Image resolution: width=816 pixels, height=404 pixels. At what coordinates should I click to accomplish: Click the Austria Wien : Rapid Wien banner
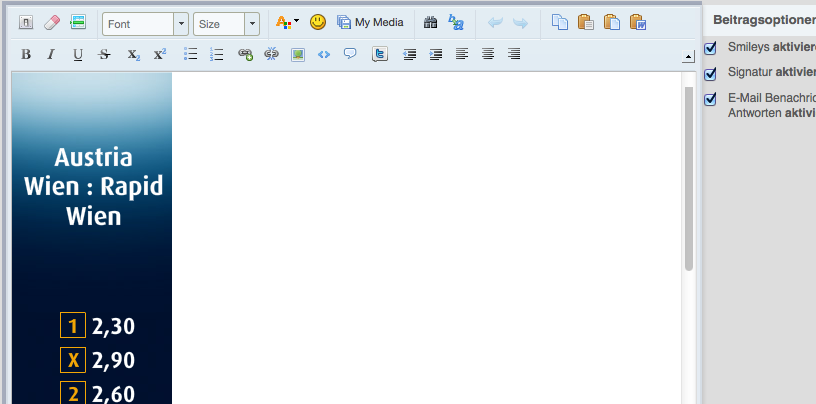92,238
